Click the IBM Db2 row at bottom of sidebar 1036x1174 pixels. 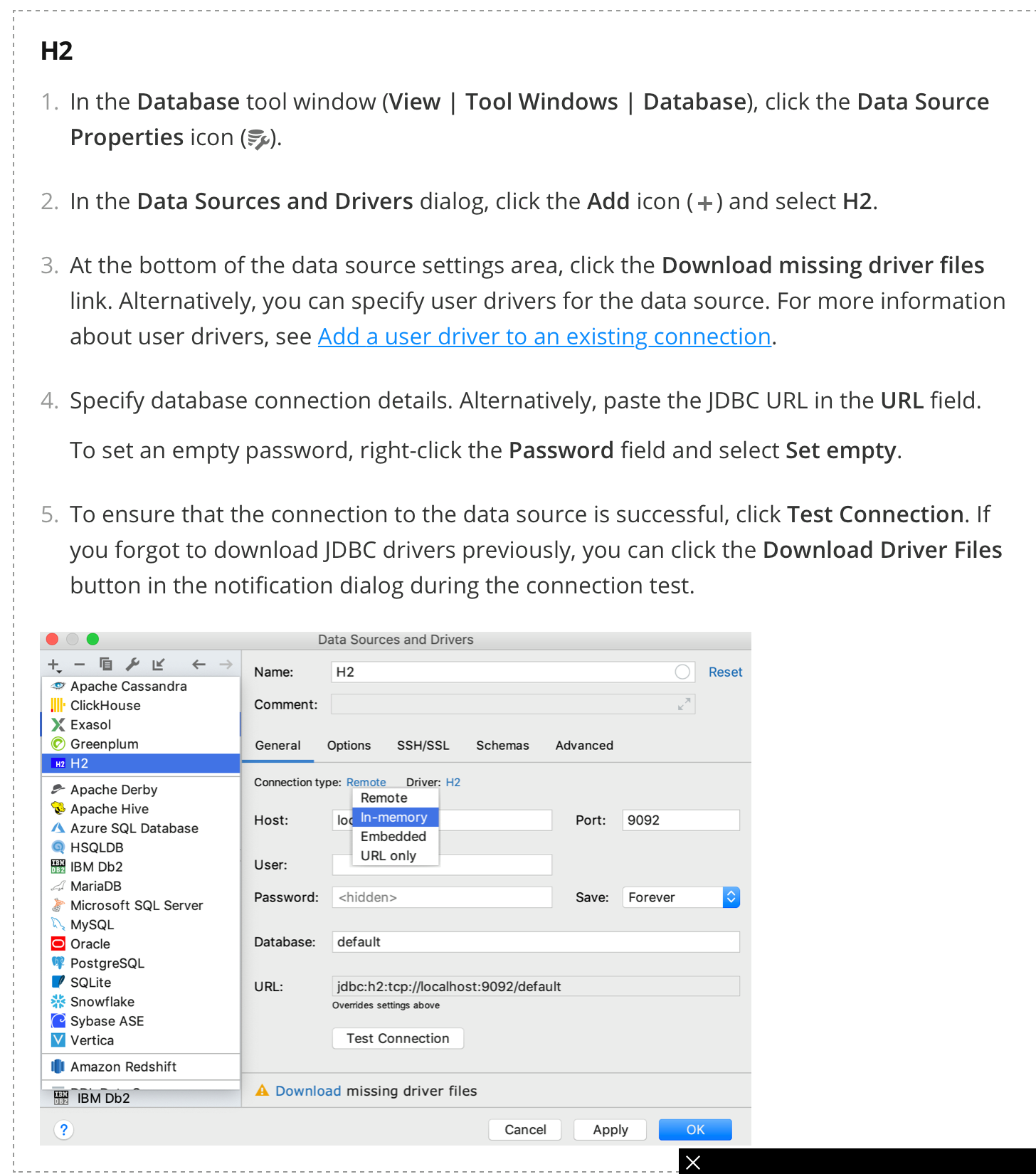pos(141,1099)
